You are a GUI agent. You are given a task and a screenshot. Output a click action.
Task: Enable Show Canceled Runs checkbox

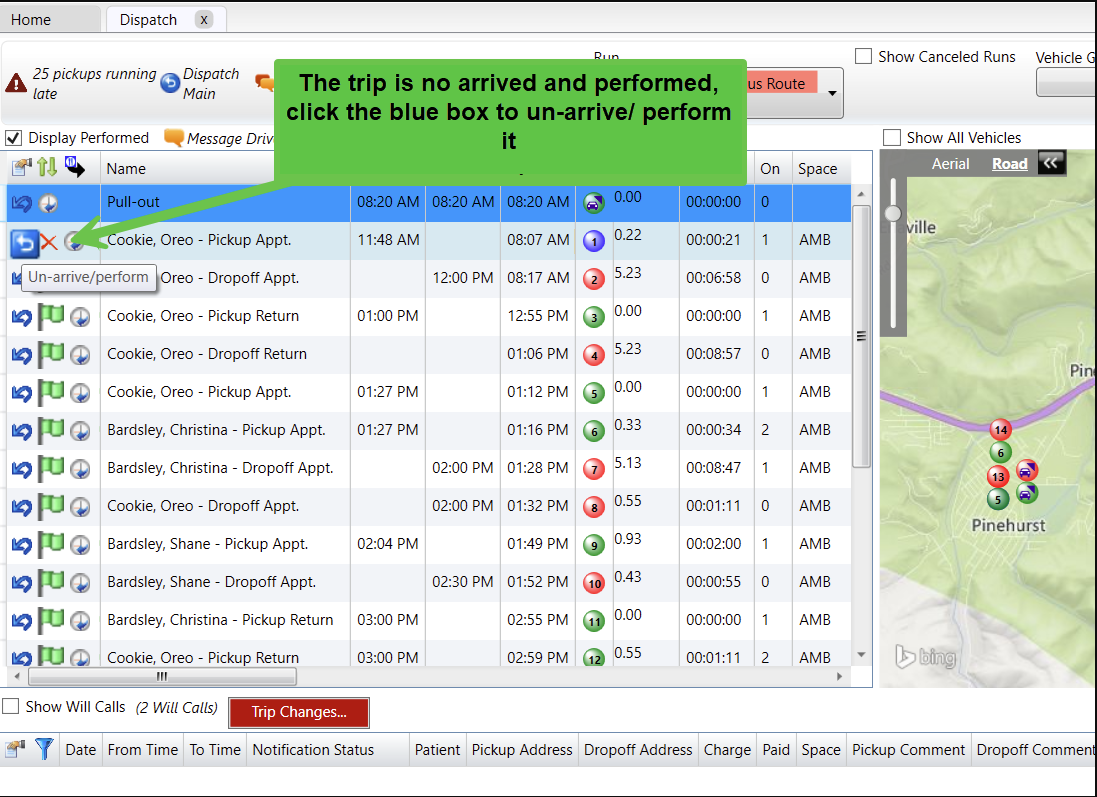point(863,57)
